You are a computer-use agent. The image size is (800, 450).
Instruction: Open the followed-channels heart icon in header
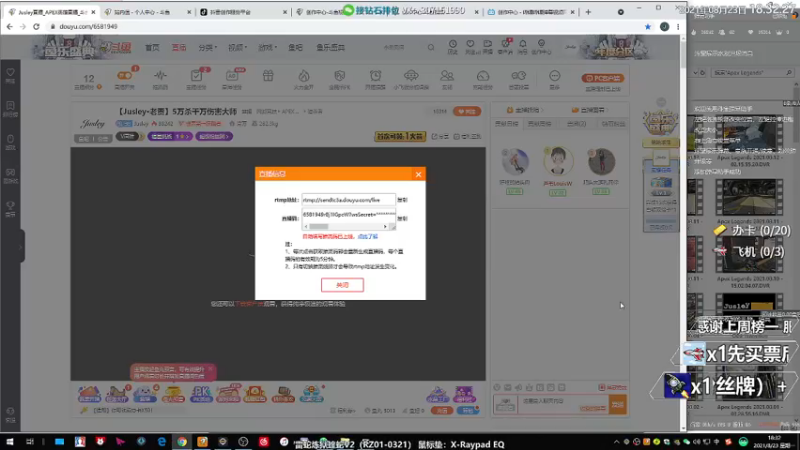(470, 45)
